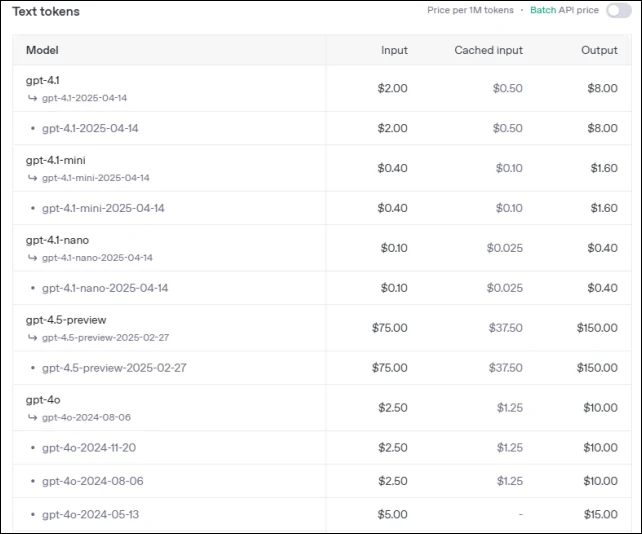Click the gpt-4.5-preview-2025-02-27 alias under gpt-4.5-preview heading
642x534 pixels.
tap(105, 337)
